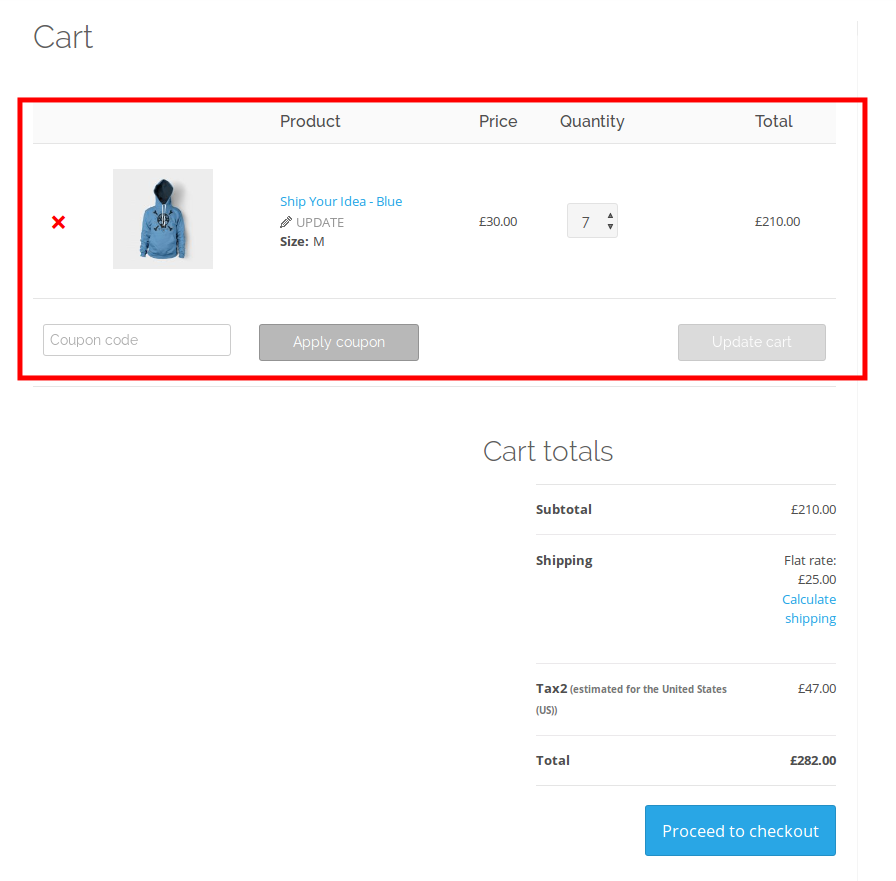Proceed to checkout

pos(740,831)
